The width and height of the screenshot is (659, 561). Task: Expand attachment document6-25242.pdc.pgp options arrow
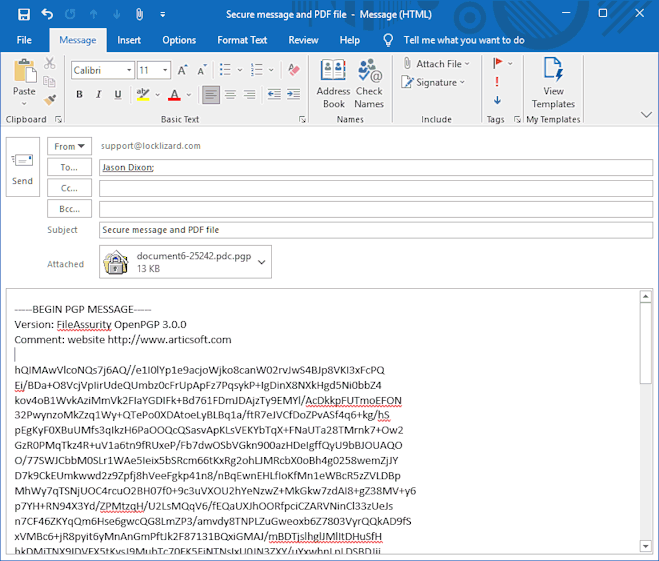[x=261, y=262]
